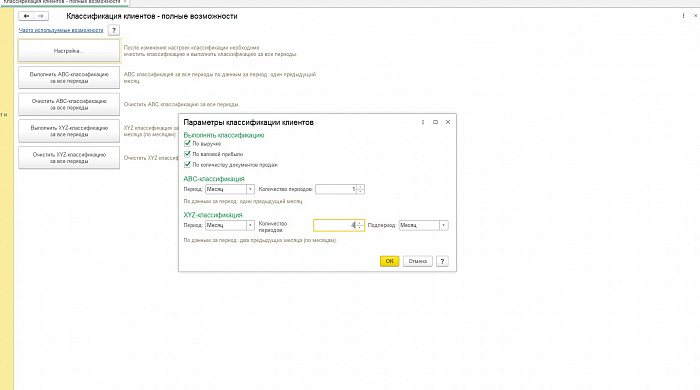700x390 pixels.
Task: Go forward with the right arrow button
Action: coord(41,16)
